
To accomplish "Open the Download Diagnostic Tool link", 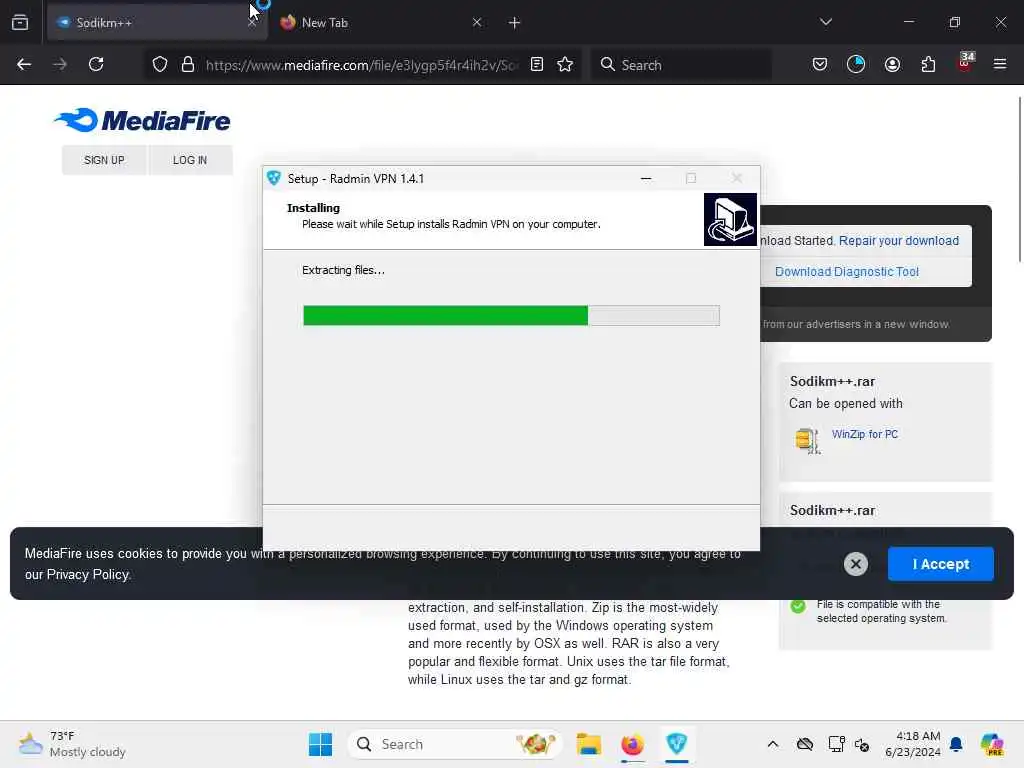I will tap(846, 272).
